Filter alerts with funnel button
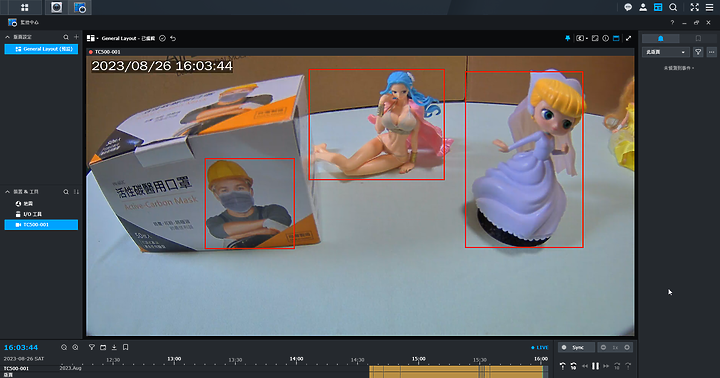 (x=698, y=52)
